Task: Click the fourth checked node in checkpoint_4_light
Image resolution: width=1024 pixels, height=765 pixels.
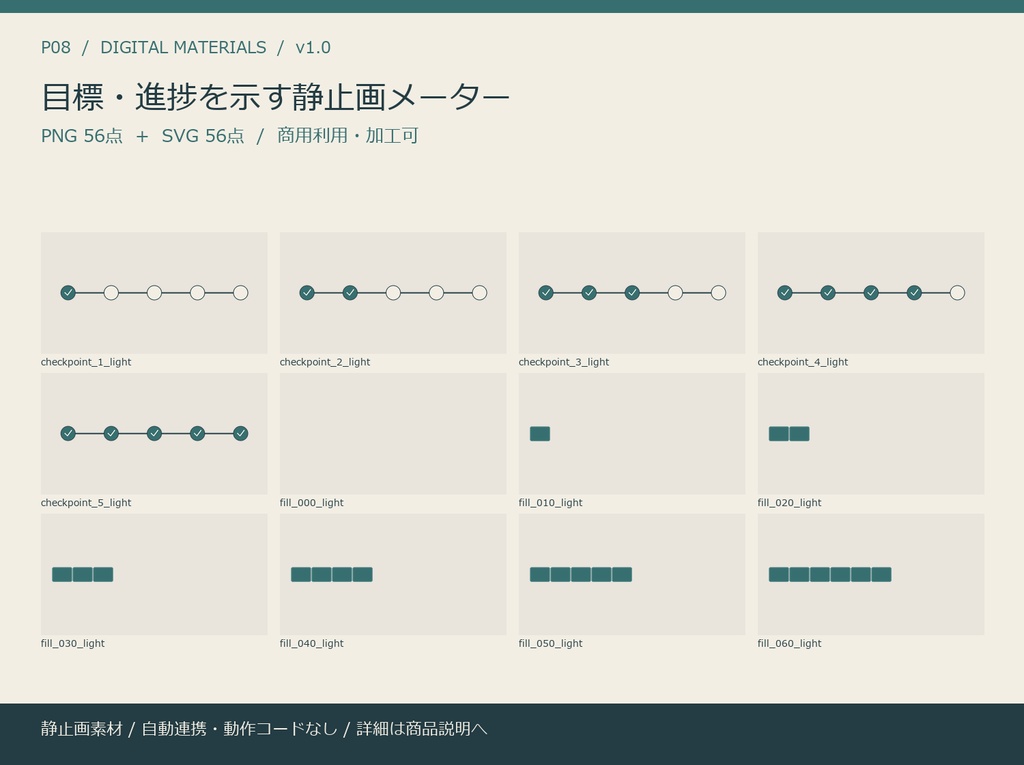Action: pyautogui.click(x=914, y=293)
